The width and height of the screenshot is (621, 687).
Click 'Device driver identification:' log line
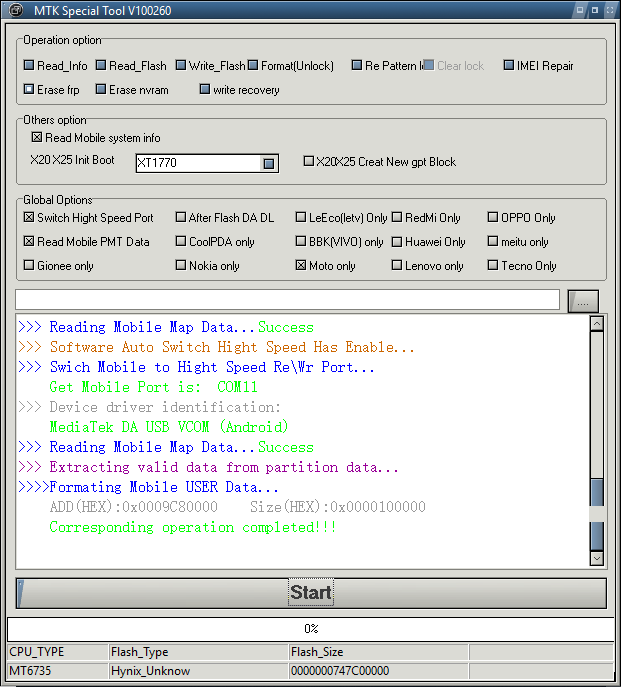[149, 407]
